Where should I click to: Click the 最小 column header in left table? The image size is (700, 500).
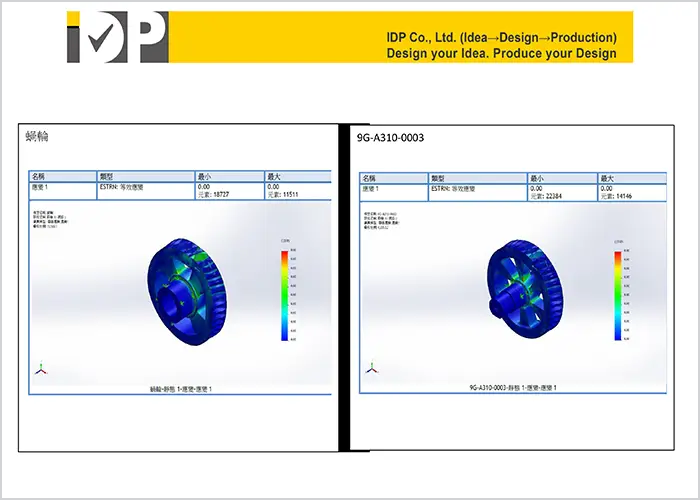[205, 176]
